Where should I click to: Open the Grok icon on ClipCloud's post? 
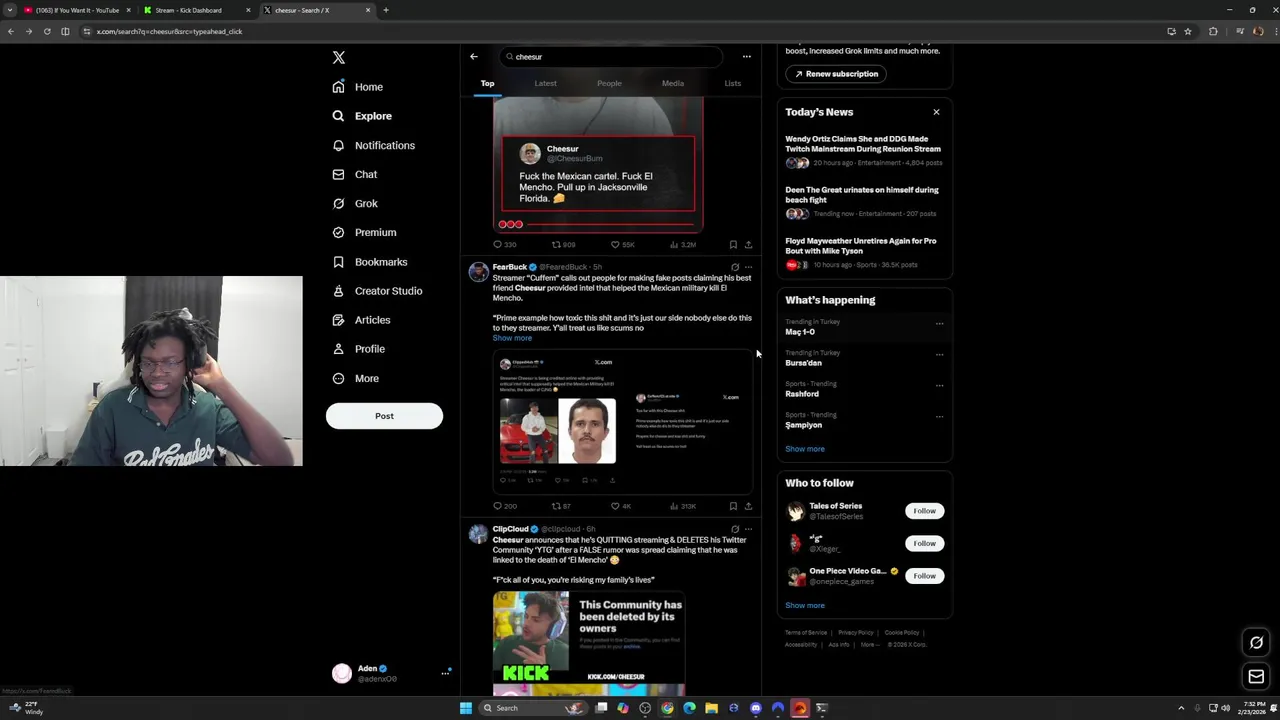tap(735, 529)
